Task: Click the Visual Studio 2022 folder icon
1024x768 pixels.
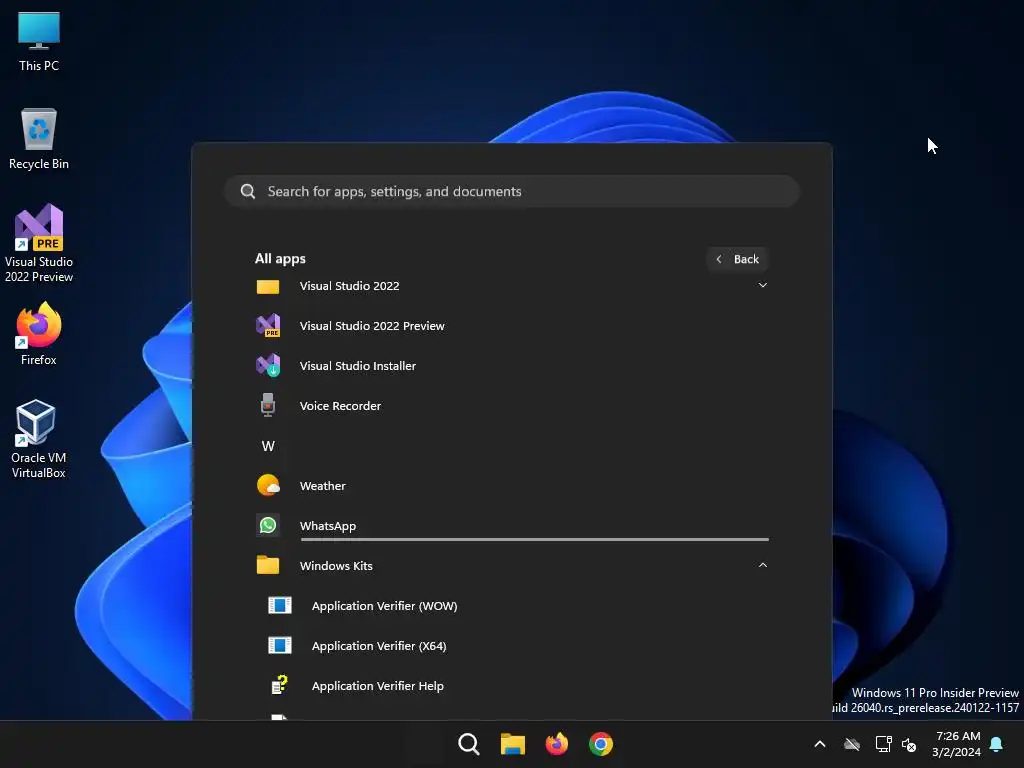Action: tap(268, 286)
